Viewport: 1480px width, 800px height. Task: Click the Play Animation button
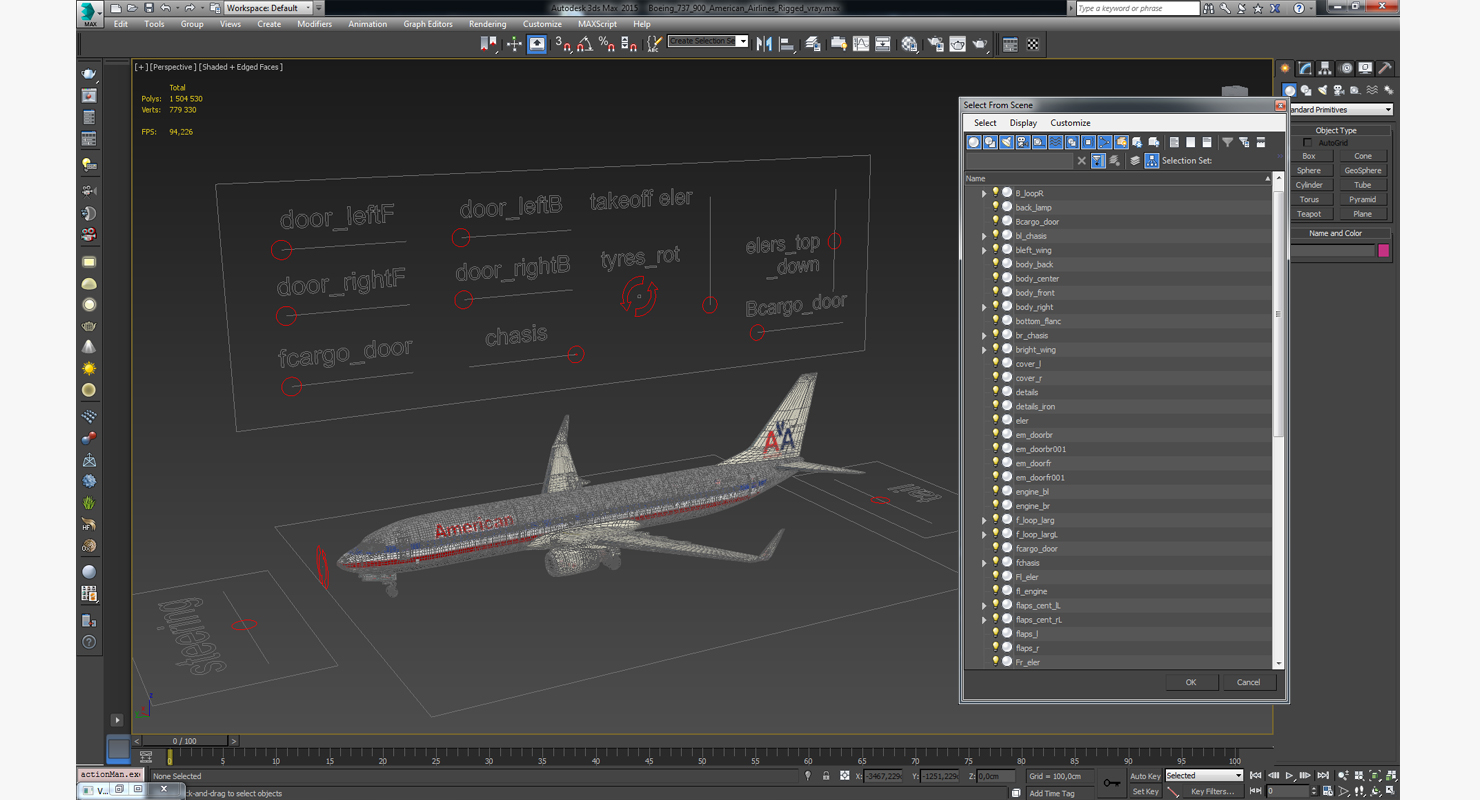tap(1290, 775)
